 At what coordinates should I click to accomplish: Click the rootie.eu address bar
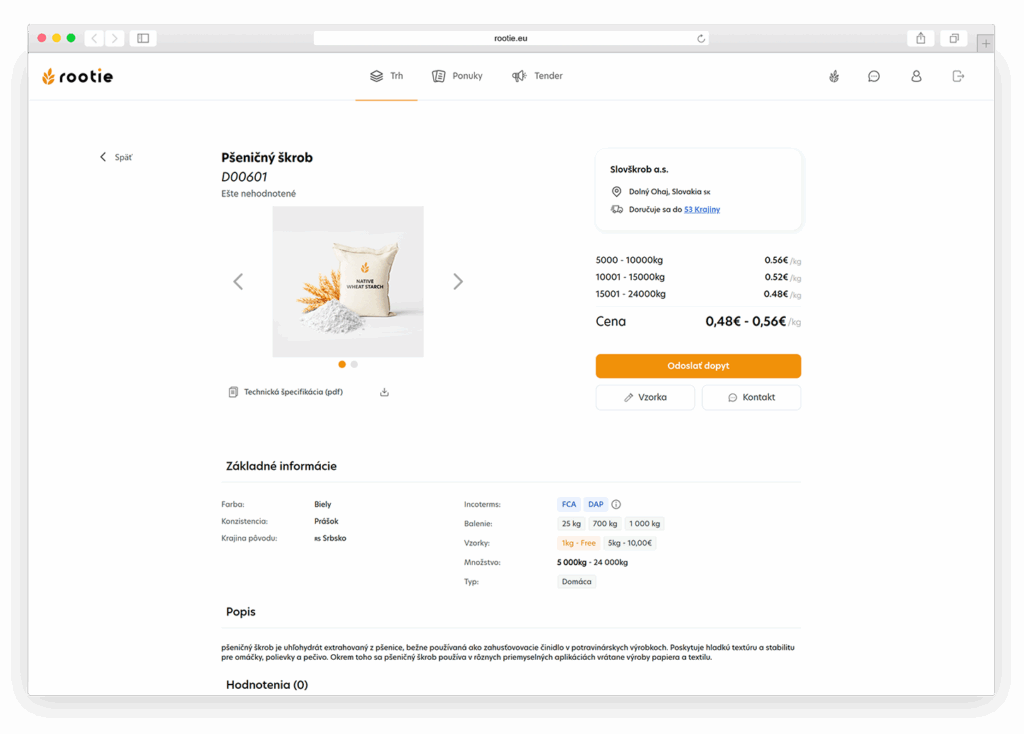coord(512,37)
